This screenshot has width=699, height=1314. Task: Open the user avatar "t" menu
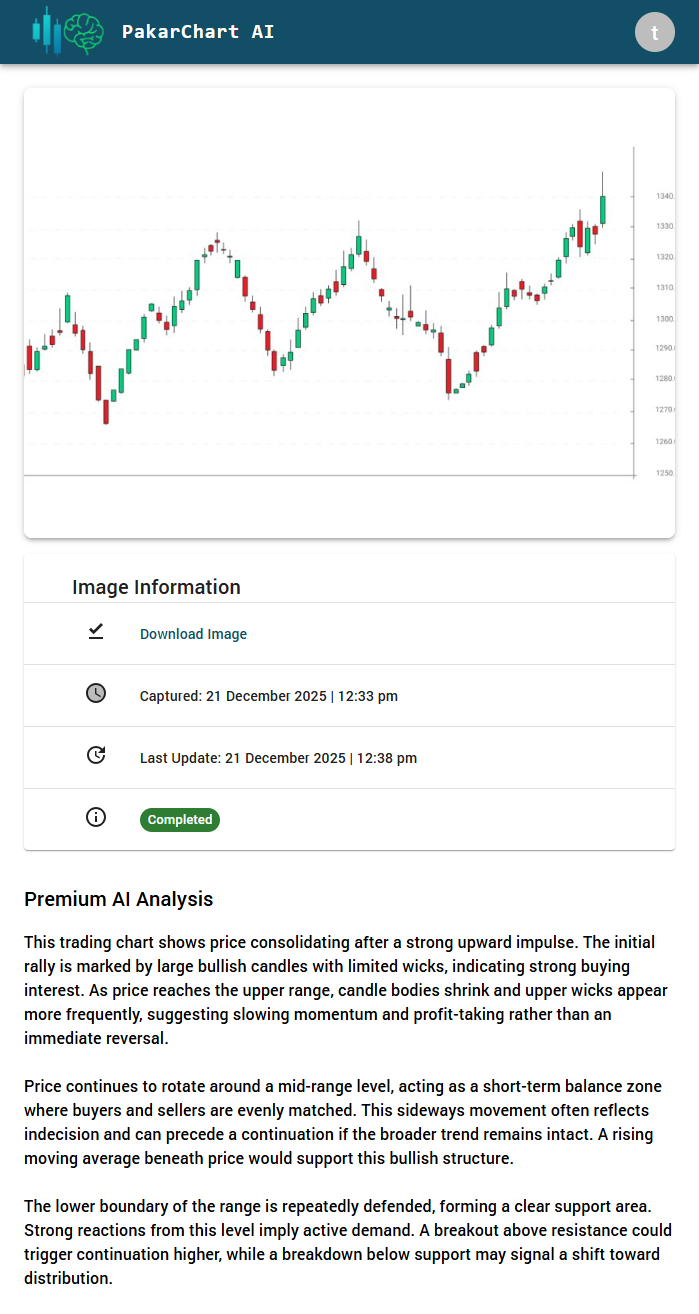click(655, 32)
